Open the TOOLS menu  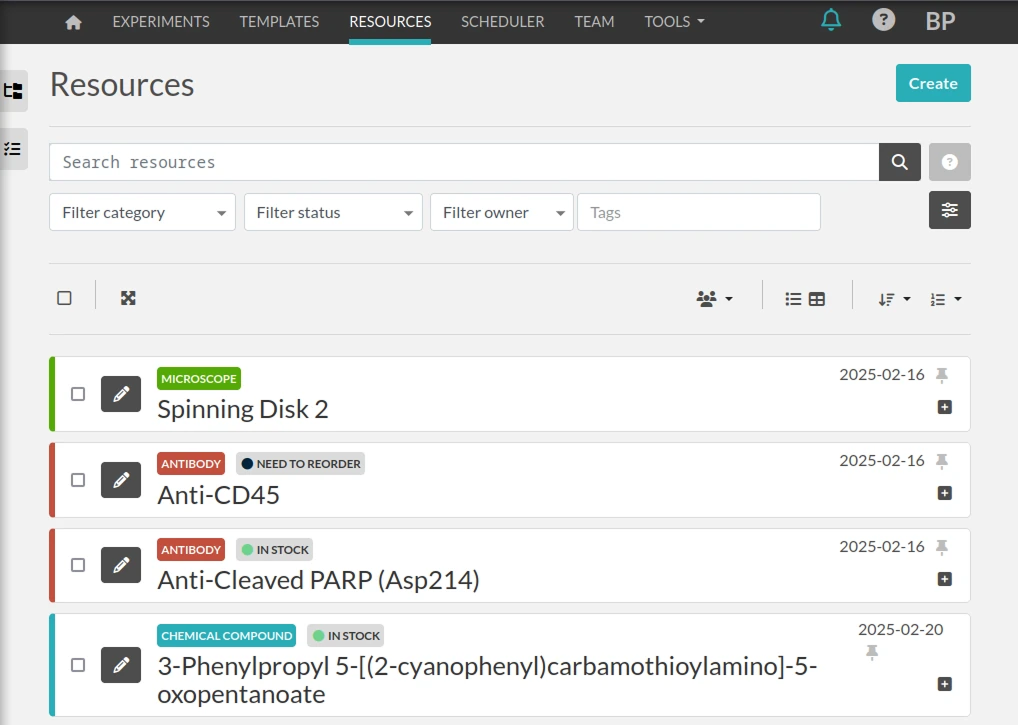[x=674, y=21]
